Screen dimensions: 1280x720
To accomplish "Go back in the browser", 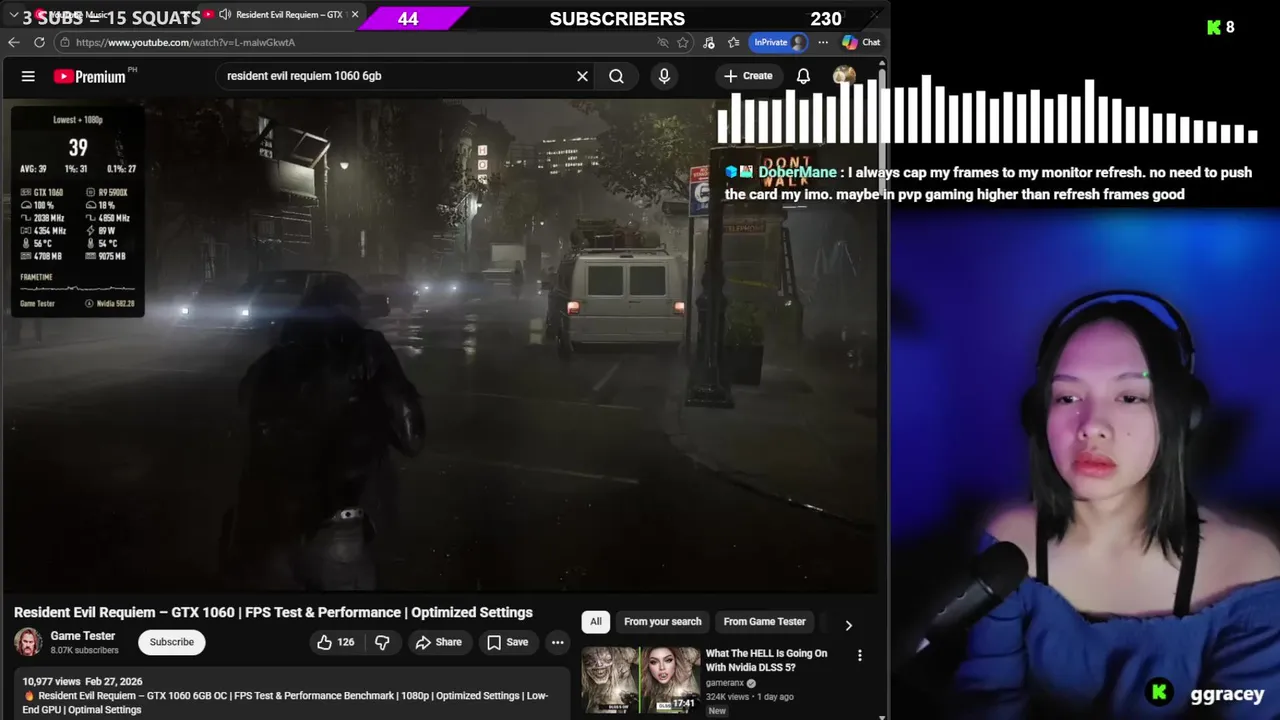I will point(14,42).
